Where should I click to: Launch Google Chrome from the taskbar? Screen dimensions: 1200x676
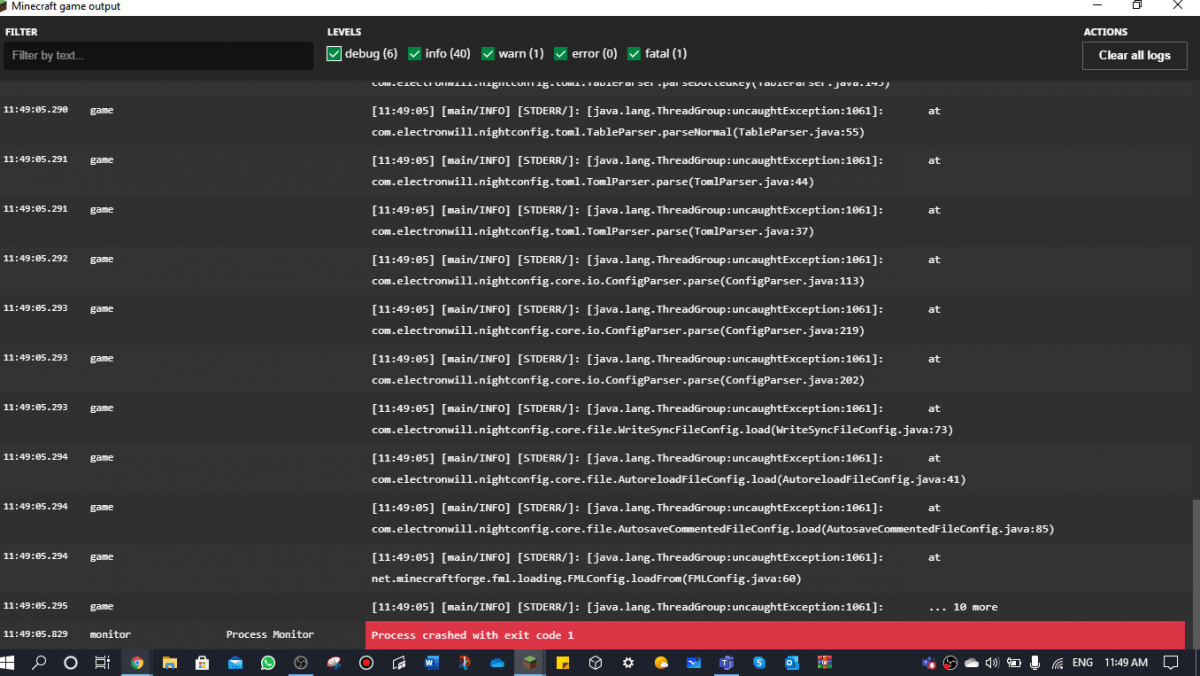137,663
